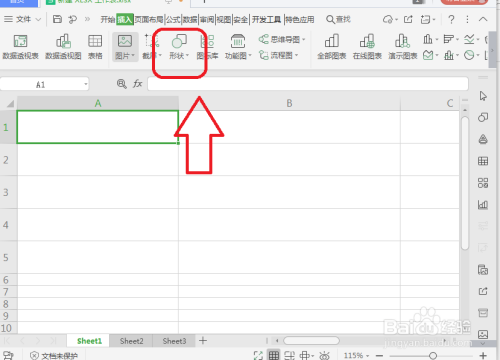The width and height of the screenshot is (500, 360).
Task: Open the 流程图 flowchart dropdown
Action: tap(279, 55)
